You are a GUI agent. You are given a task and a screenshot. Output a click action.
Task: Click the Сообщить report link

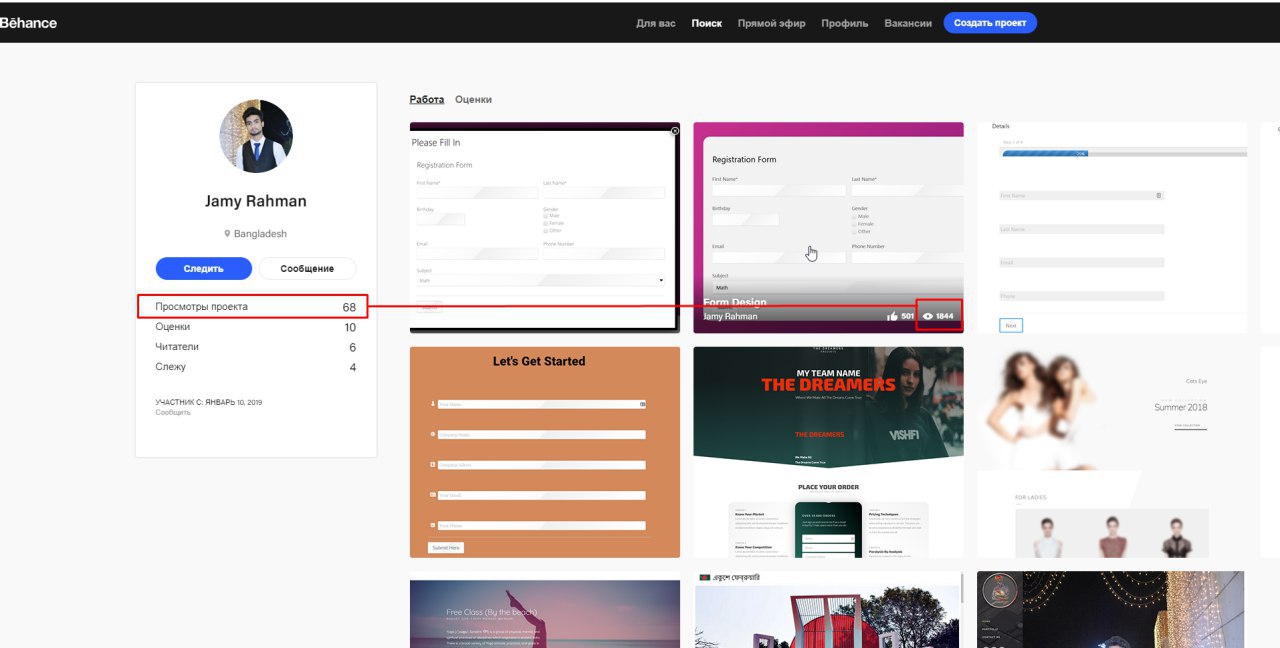pos(173,412)
